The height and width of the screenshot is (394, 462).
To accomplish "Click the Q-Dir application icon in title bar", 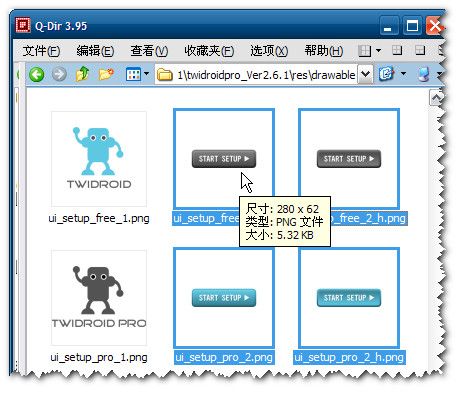I will click(x=23, y=25).
